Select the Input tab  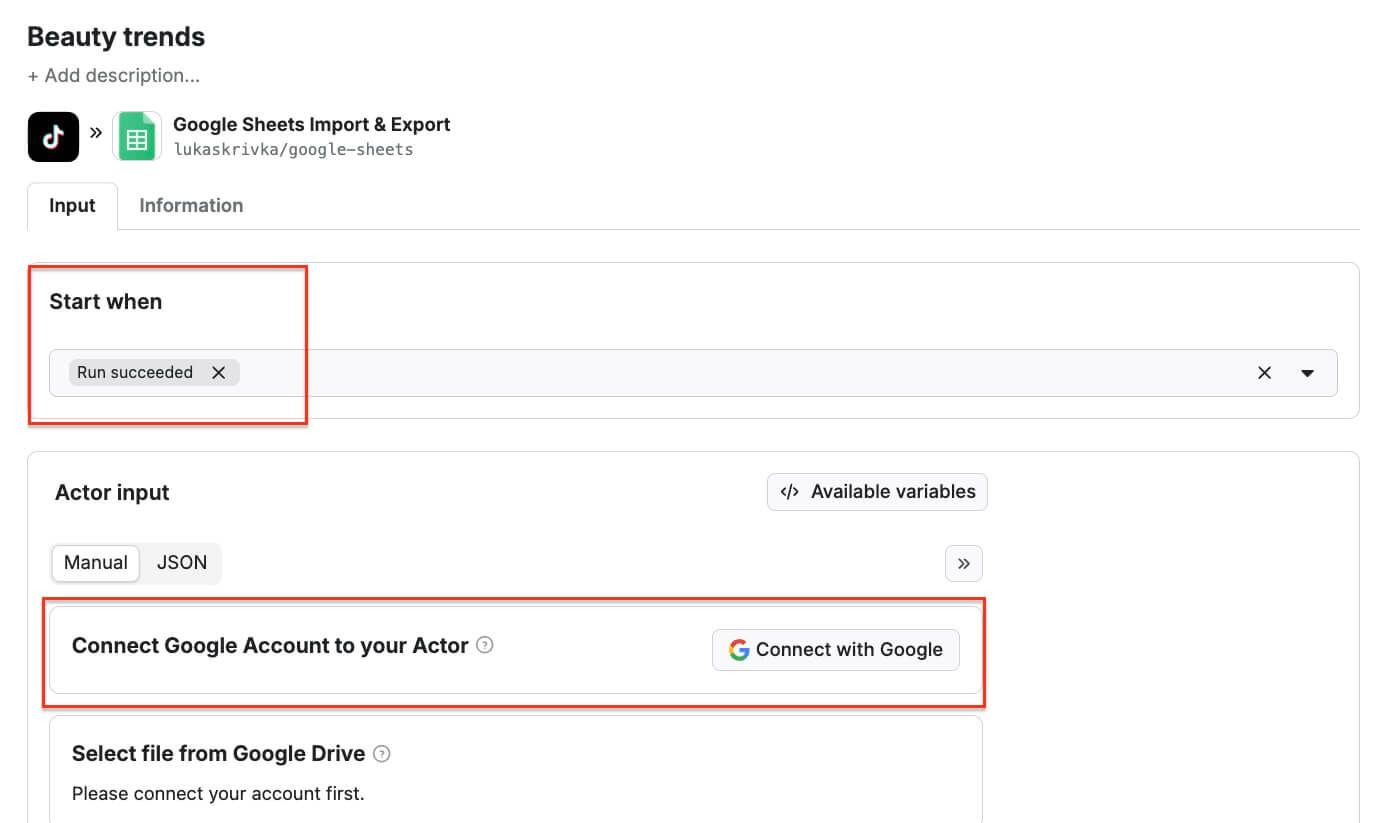[72, 206]
